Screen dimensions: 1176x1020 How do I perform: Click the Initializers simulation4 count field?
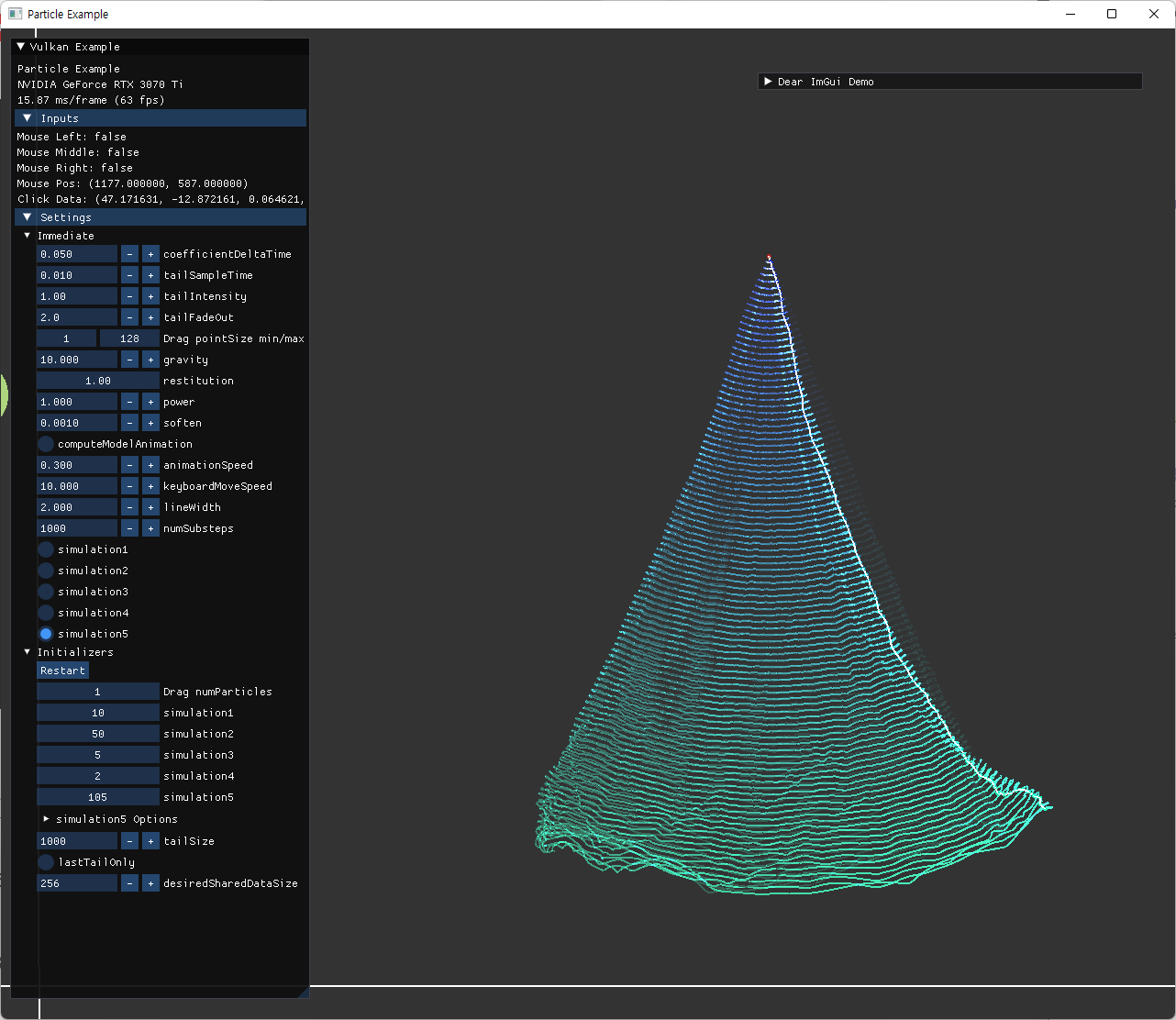pos(98,776)
